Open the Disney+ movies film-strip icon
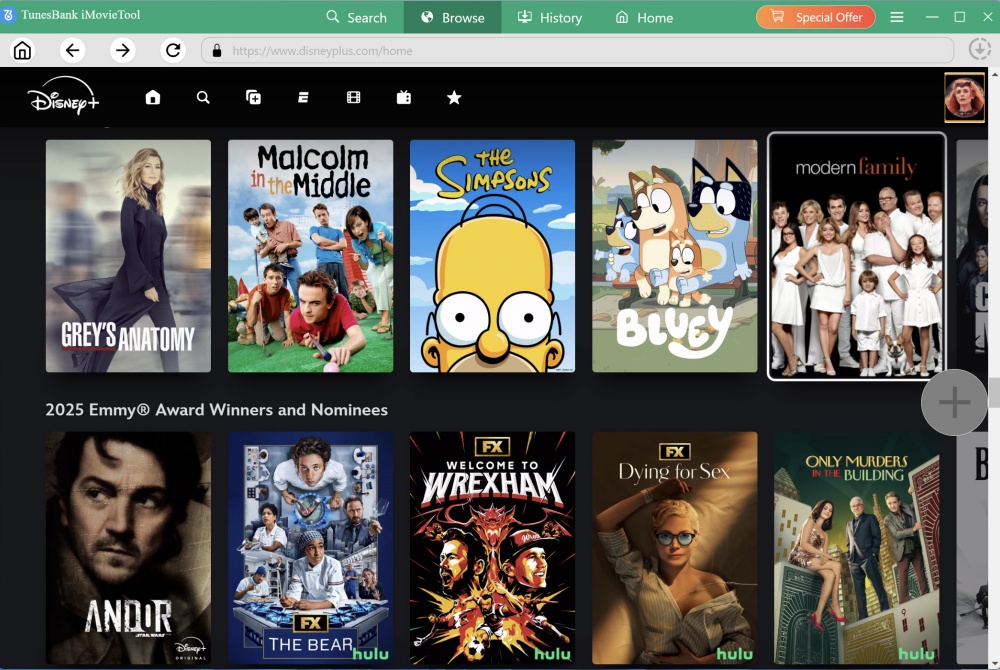 [x=354, y=97]
